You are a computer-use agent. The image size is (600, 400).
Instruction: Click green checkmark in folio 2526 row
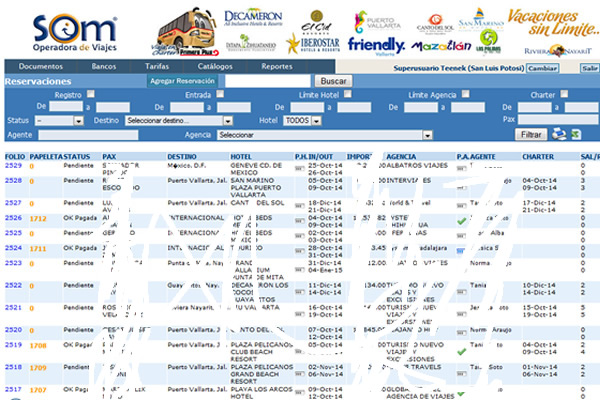coord(462,221)
